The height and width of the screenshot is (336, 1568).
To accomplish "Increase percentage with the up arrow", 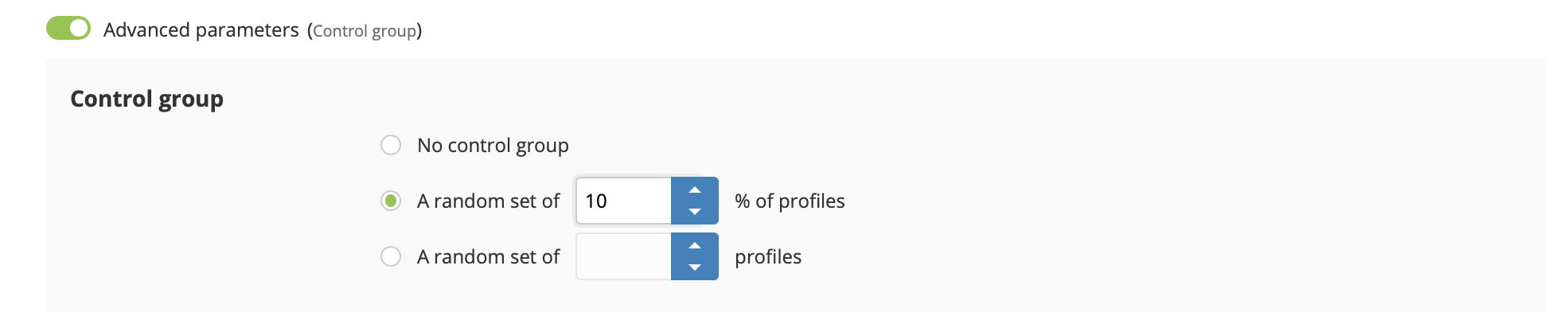I will tap(695, 189).
